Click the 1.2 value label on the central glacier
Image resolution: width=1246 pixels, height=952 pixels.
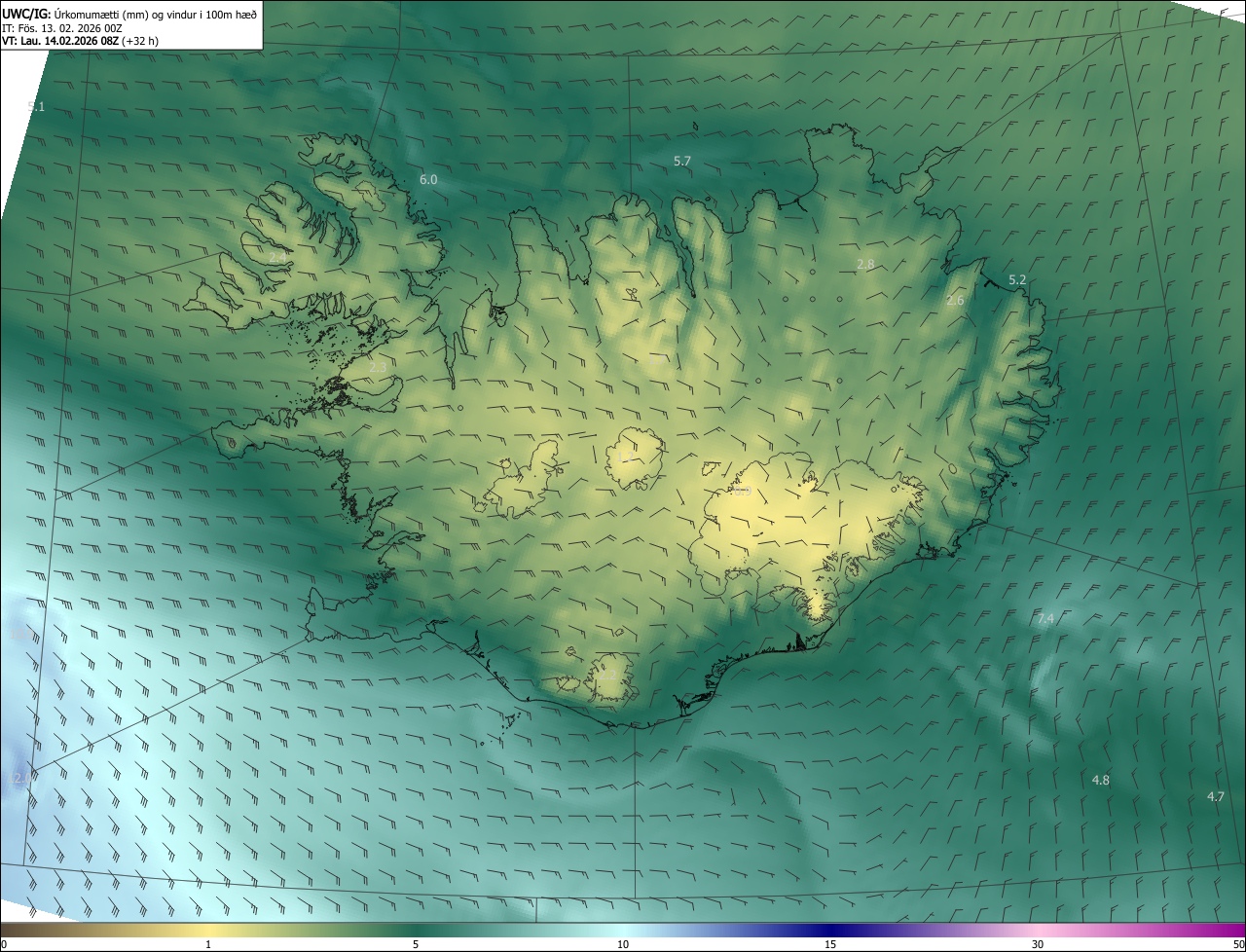[625, 457]
